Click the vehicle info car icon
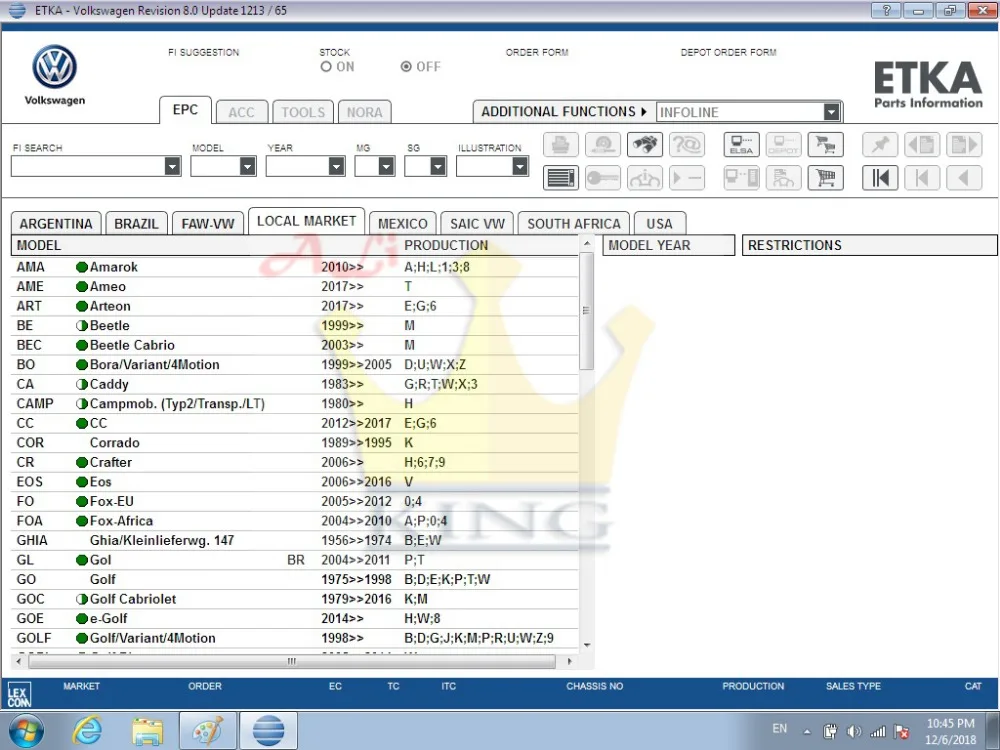The width and height of the screenshot is (1000, 750). click(x=645, y=178)
